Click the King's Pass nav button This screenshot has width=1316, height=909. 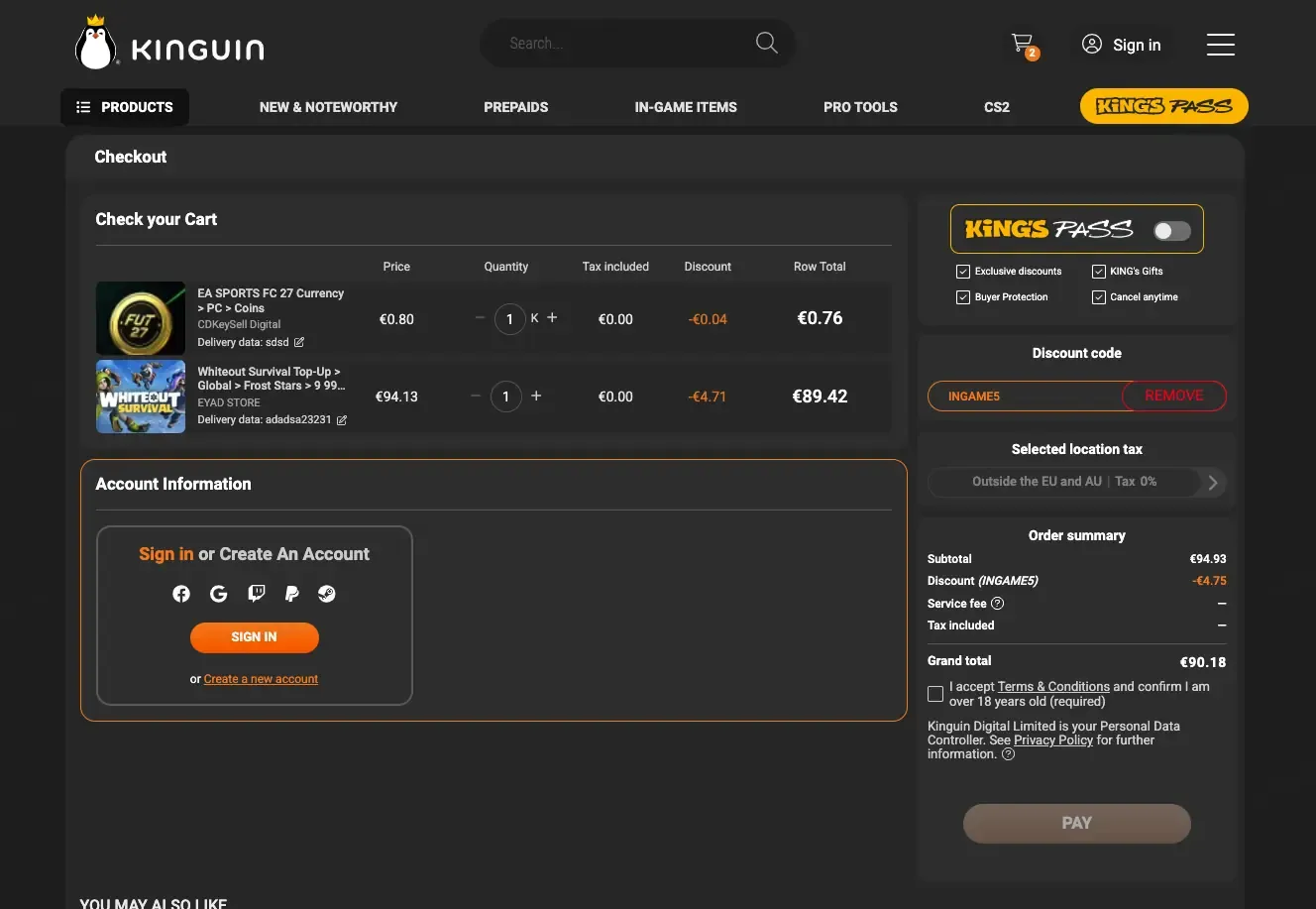1164,107
